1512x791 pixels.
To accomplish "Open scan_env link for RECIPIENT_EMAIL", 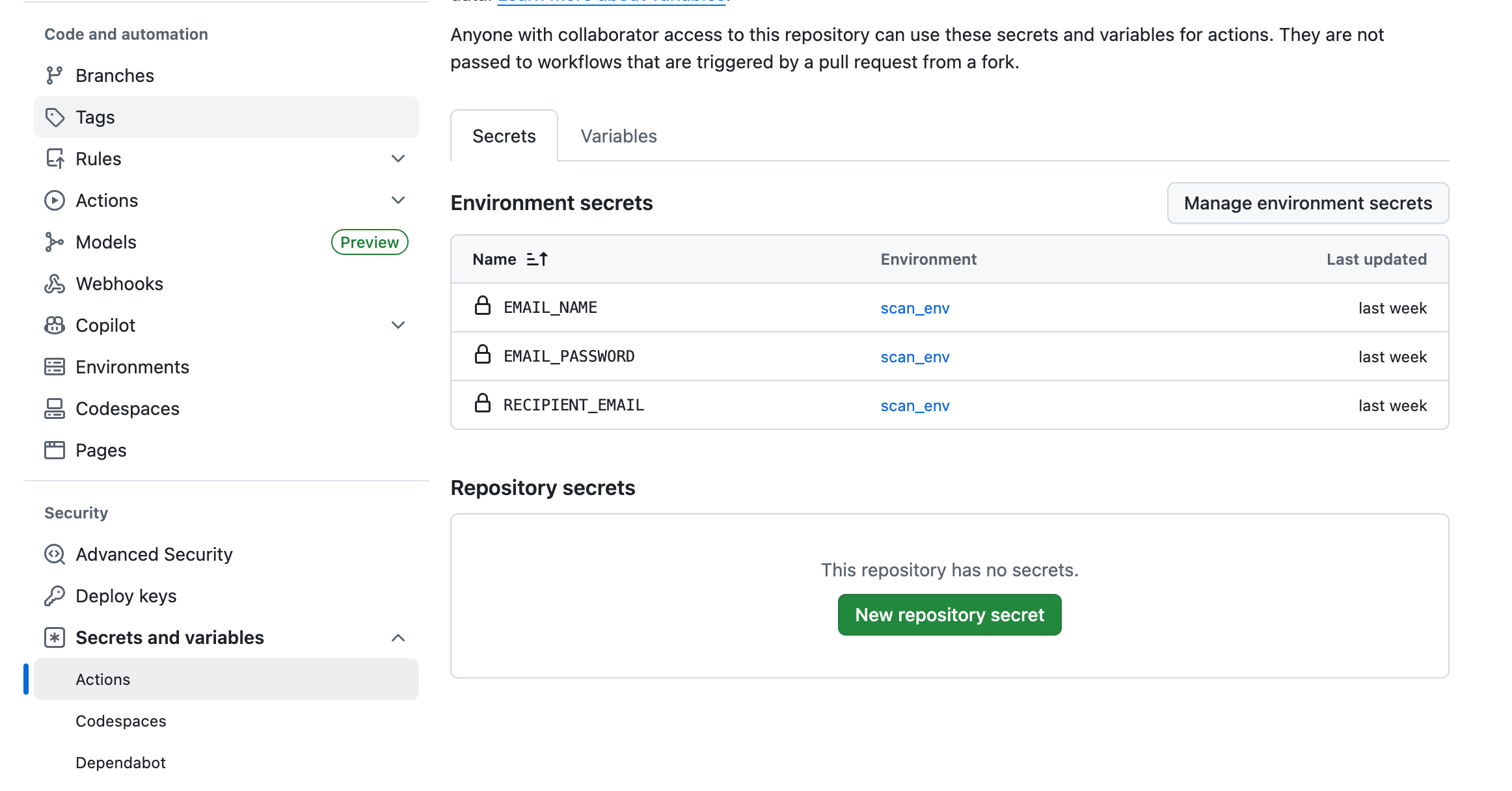I will (915, 406).
